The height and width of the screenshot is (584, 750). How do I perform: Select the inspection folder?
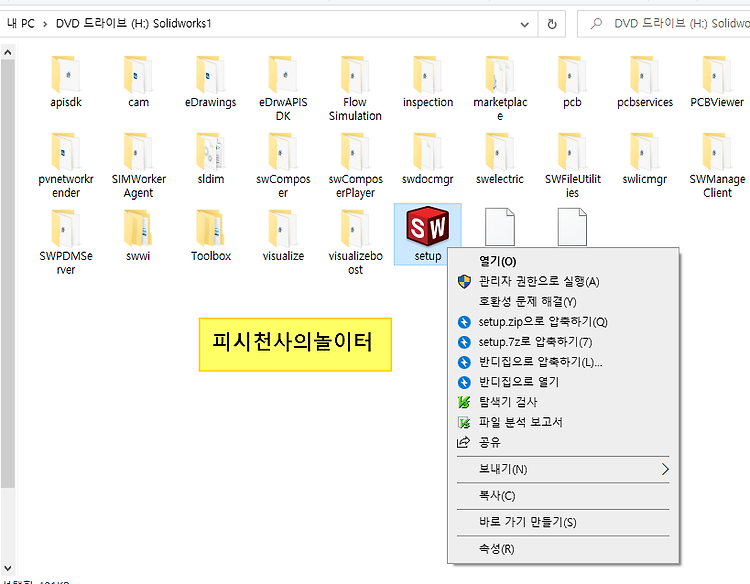tap(428, 82)
